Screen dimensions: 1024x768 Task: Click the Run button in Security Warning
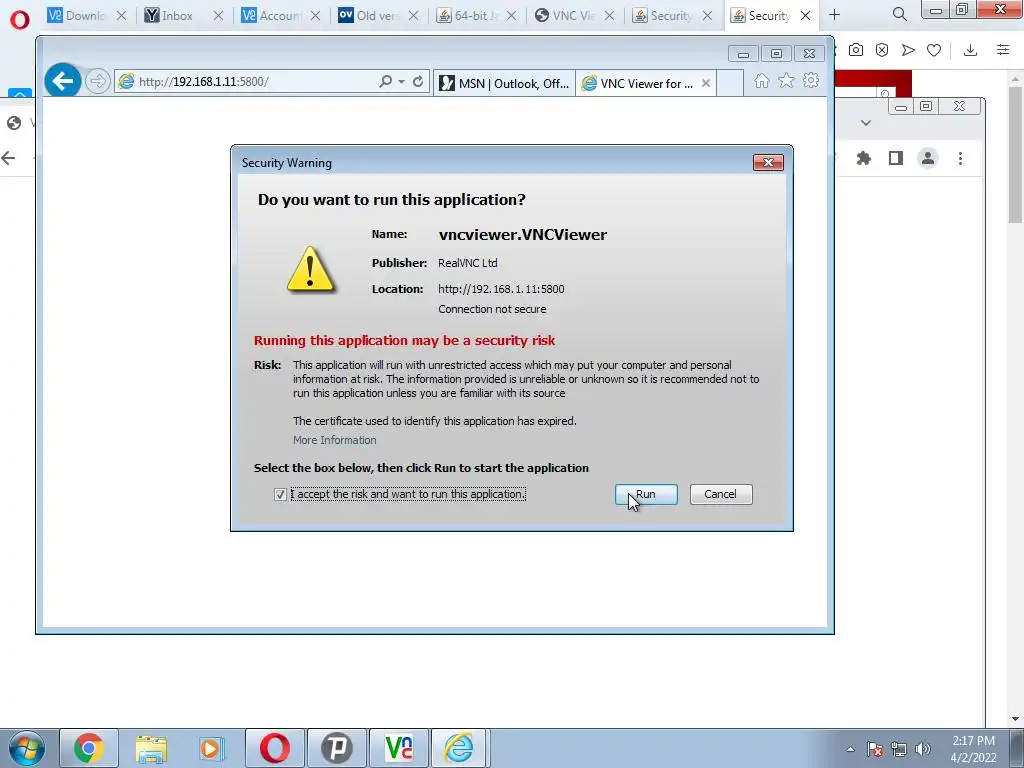pos(646,494)
